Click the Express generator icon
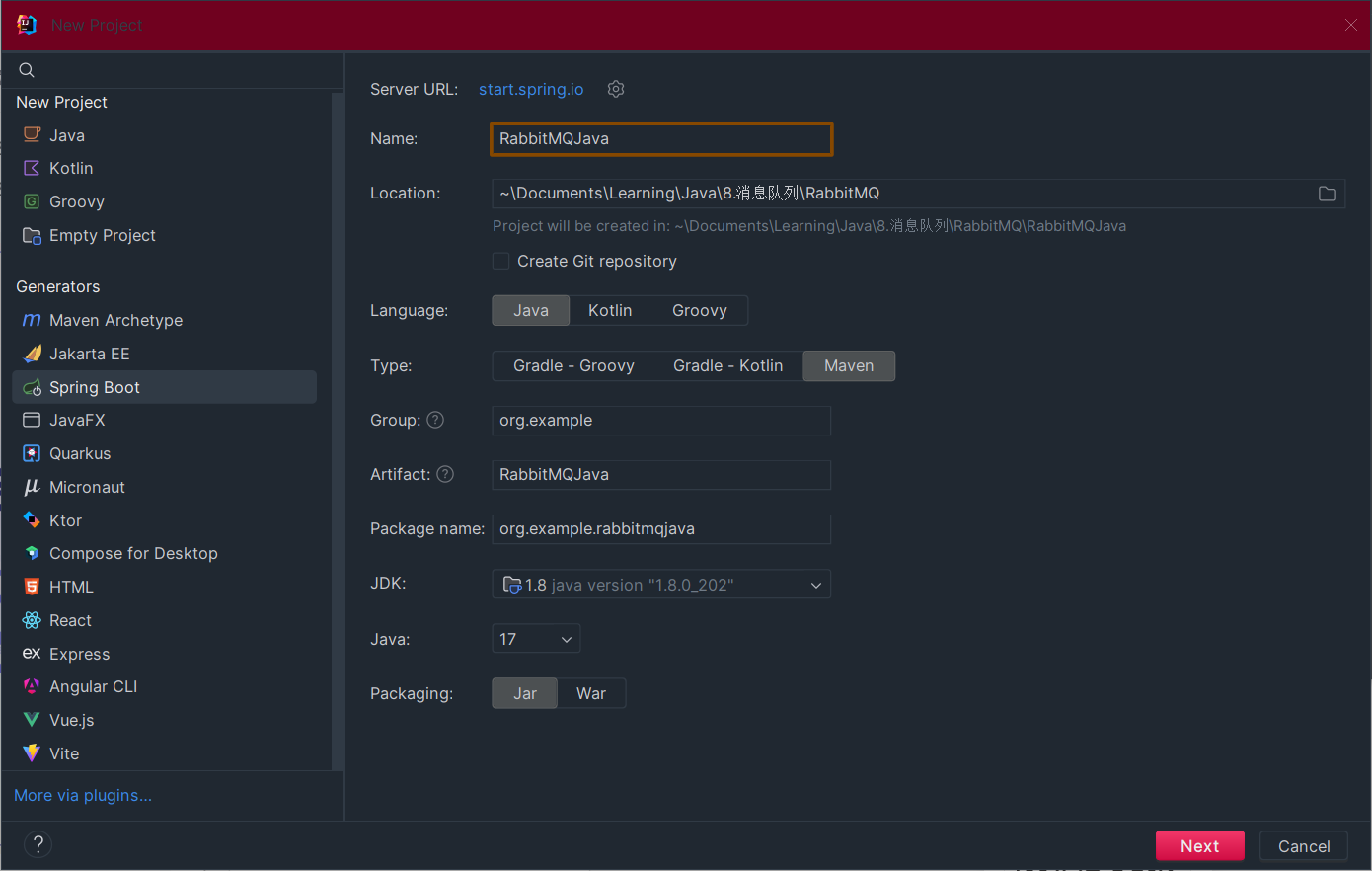This screenshot has width=1372, height=871. [x=32, y=654]
